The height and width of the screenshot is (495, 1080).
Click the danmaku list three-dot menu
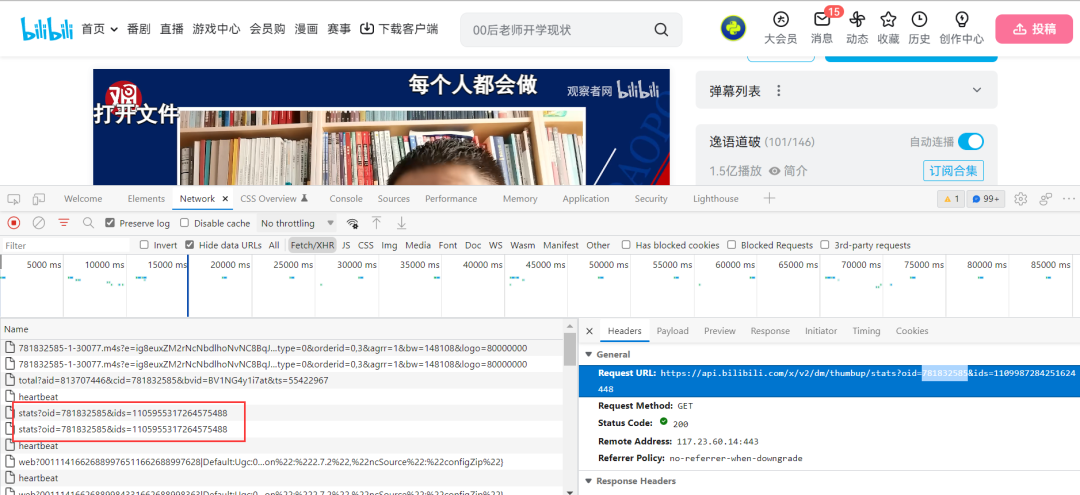click(778, 91)
